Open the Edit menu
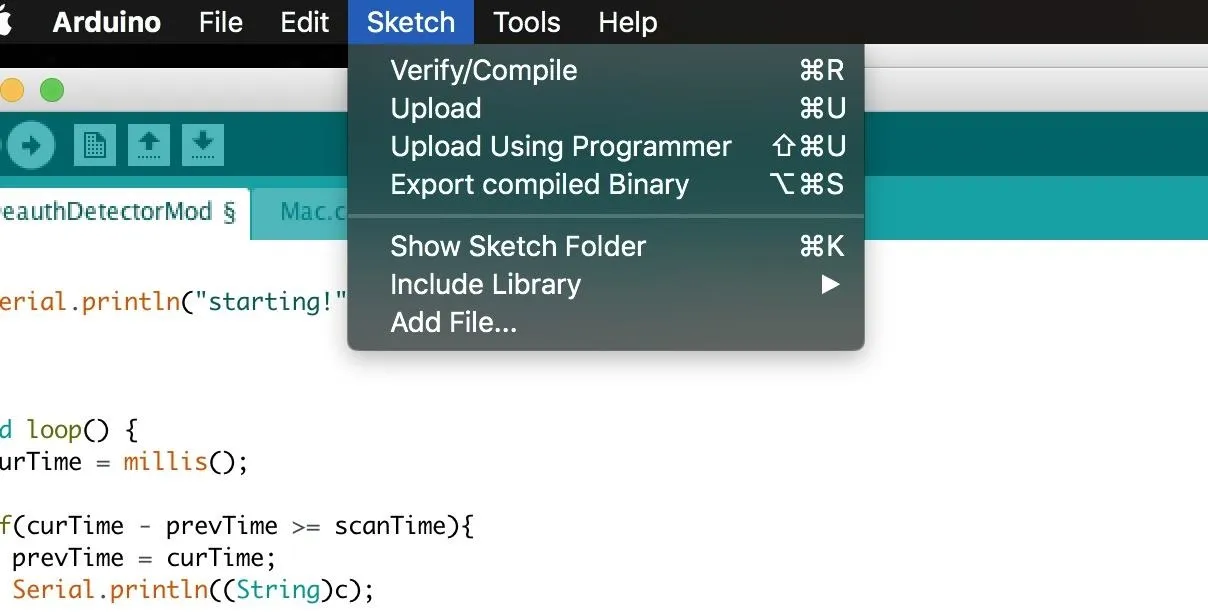Image resolution: width=1208 pixels, height=612 pixels. pyautogui.click(x=305, y=22)
